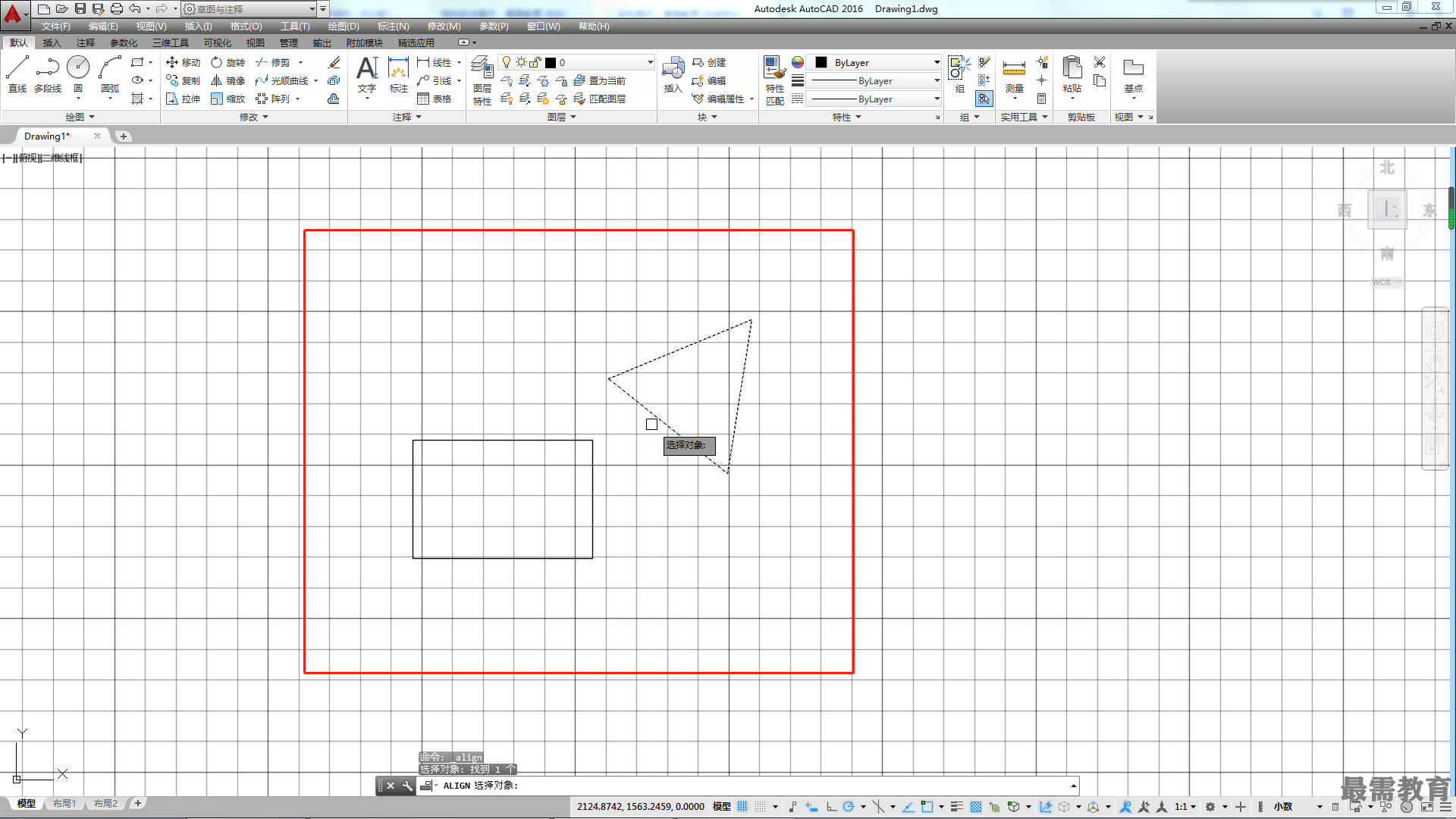Click the black layer color swatch

pyautogui.click(x=551, y=62)
